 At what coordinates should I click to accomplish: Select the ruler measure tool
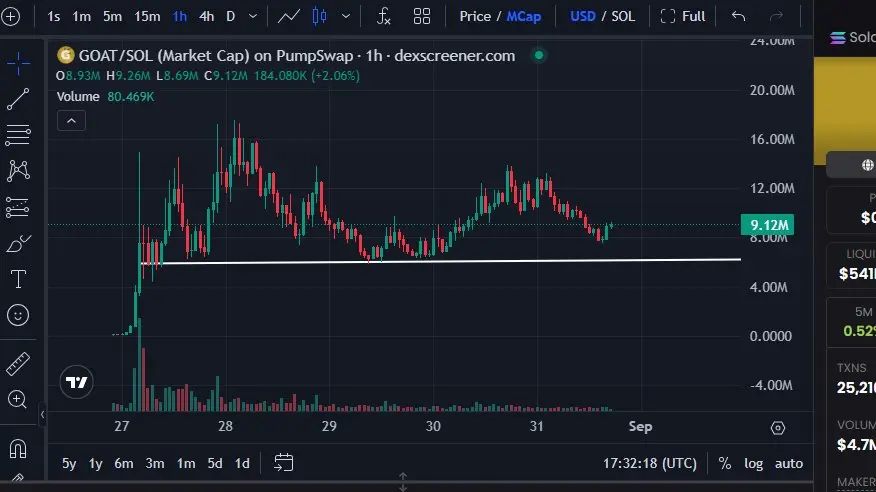tap(18, 364)
